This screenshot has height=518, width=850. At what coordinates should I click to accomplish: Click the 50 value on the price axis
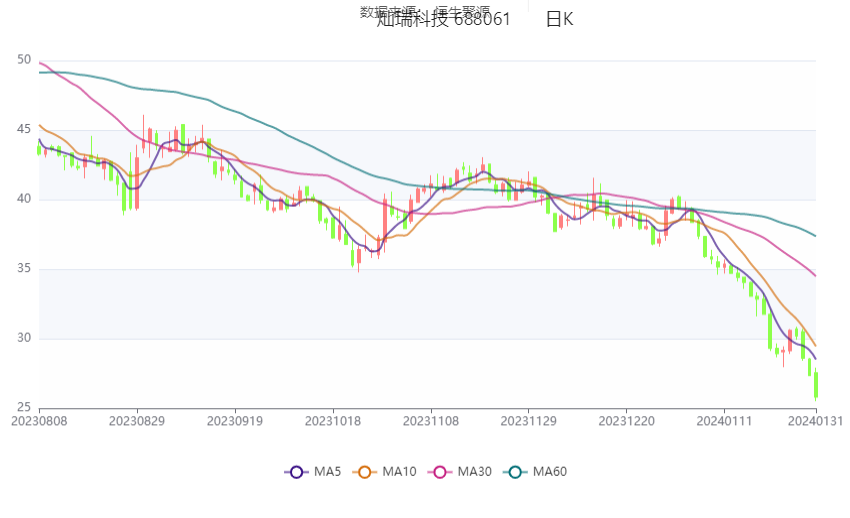24,60
